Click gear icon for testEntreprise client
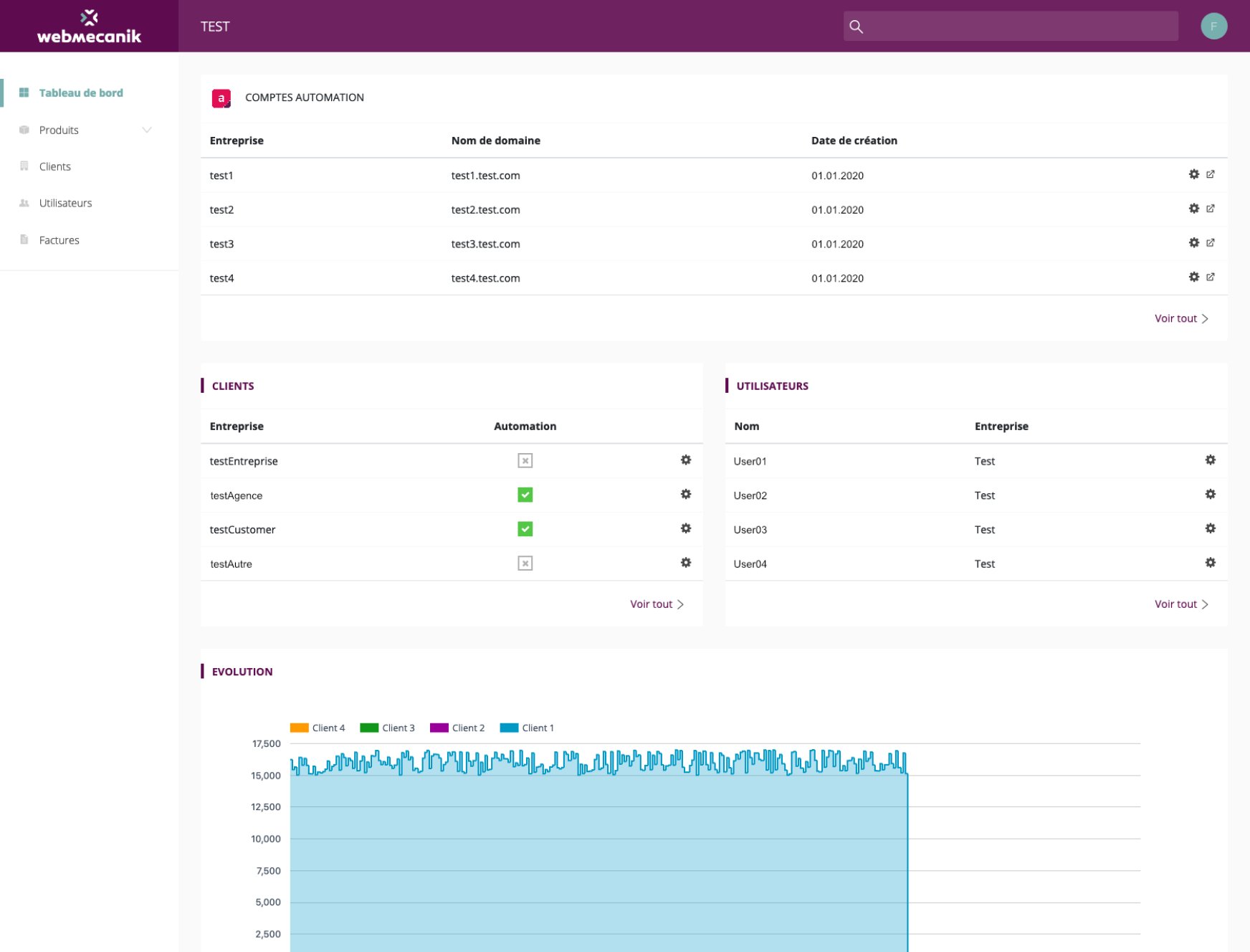The height and width of the screenshot is (952, 1250). pos(686,460)
